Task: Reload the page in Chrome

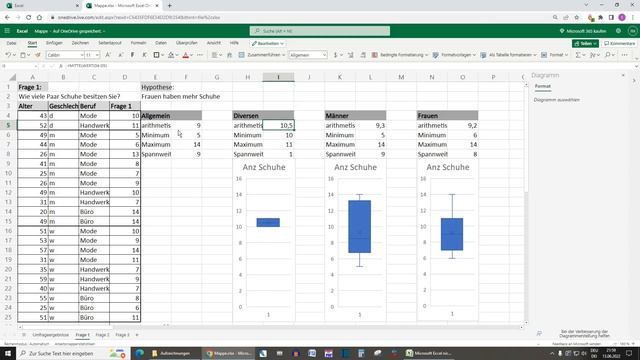Action: pyautogui.click(x=29, y=18)
